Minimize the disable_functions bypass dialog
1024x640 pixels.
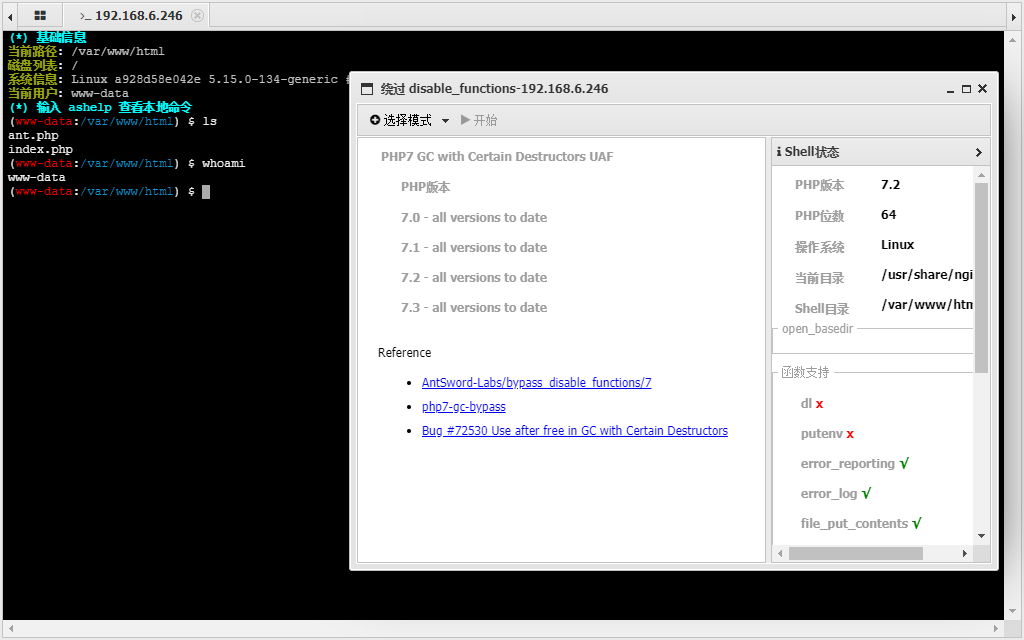[950, 89]
